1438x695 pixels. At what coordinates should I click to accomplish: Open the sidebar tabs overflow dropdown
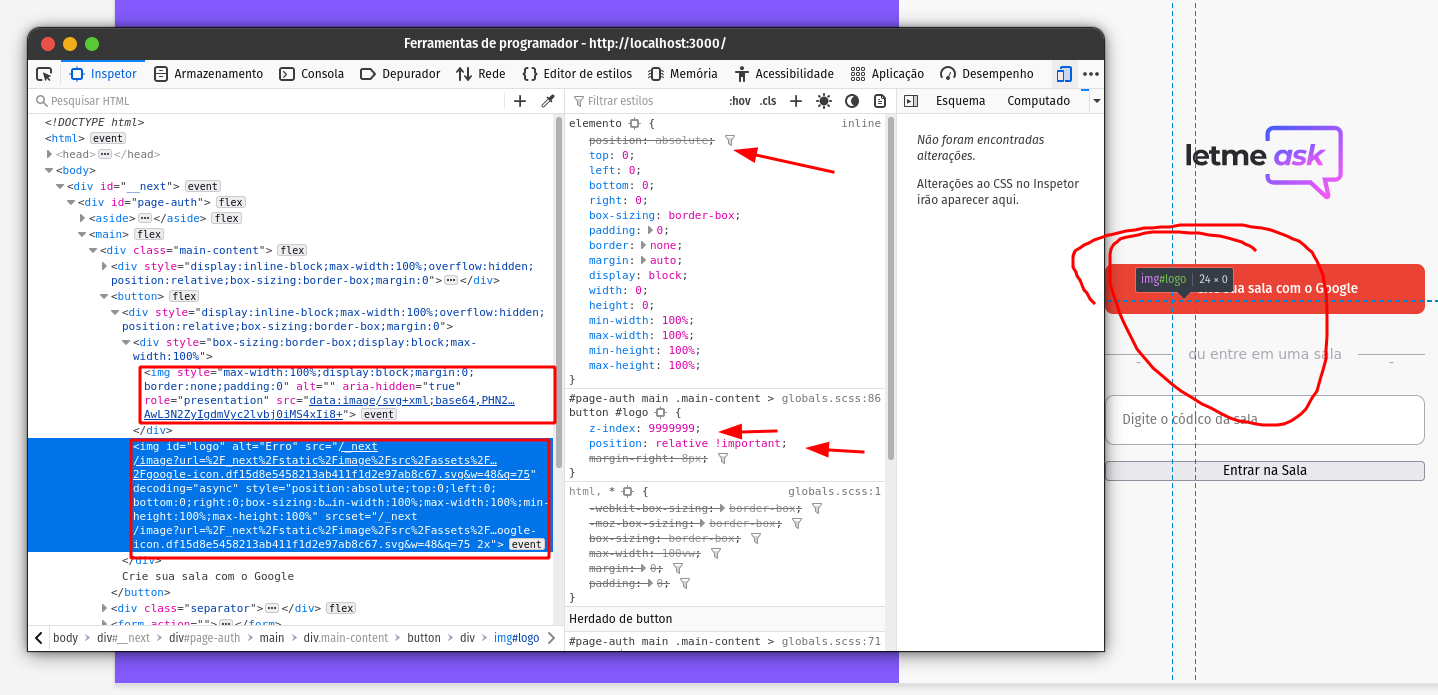click(1096, 101)
